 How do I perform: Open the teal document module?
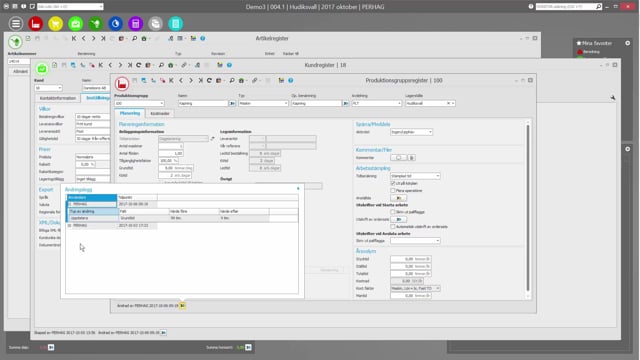(176, 23)
